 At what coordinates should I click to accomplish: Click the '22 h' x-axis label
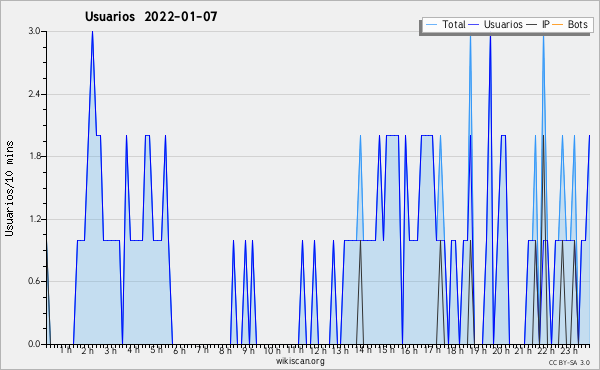pyautogui.click(x=546, y=350)
